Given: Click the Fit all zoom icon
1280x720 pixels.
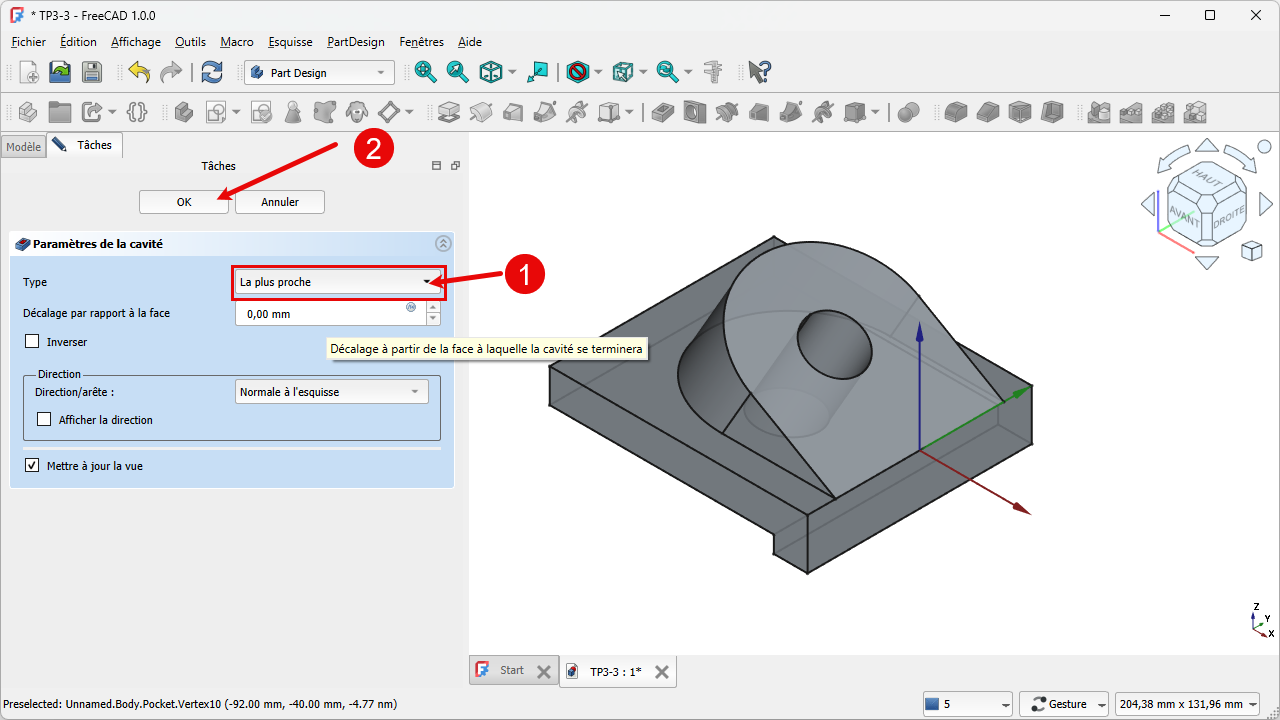Looking at the screenshot, I should pos(425,72).
